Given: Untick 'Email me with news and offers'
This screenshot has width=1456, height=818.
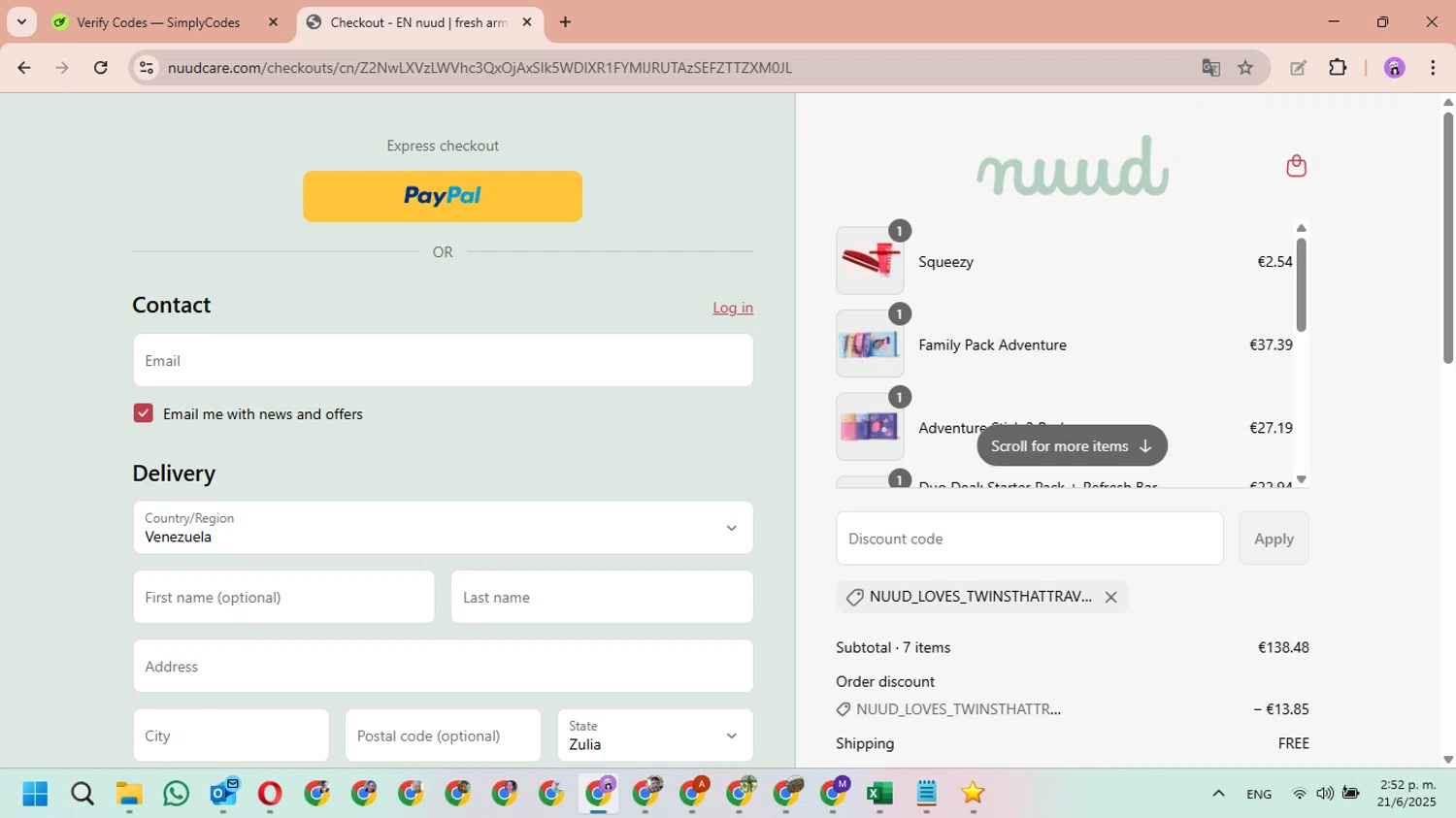Looking at the screenshot, I should [x=143, y=413].
